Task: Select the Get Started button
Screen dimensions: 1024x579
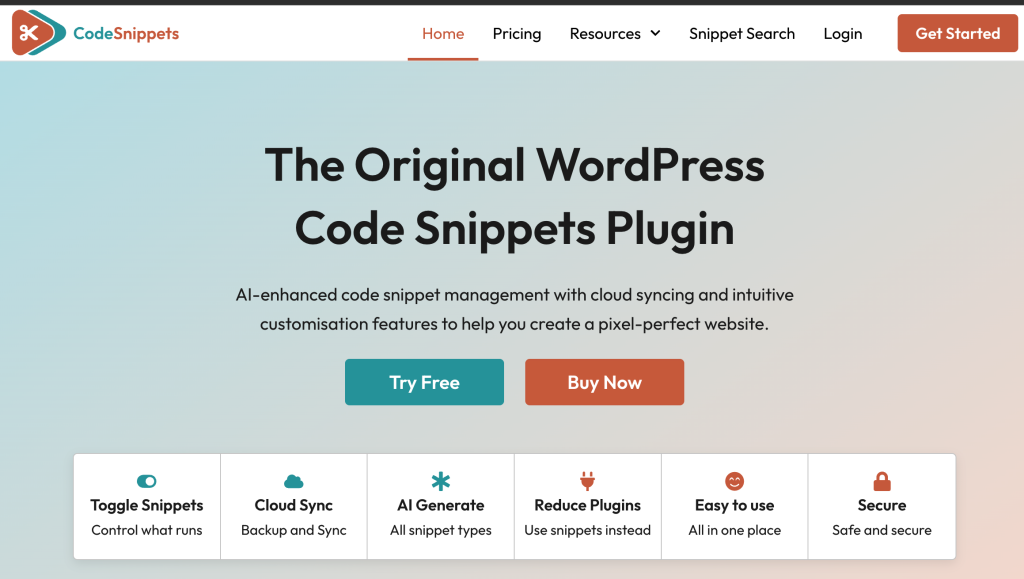Action: pyautogui.click(x=957, y=33)
